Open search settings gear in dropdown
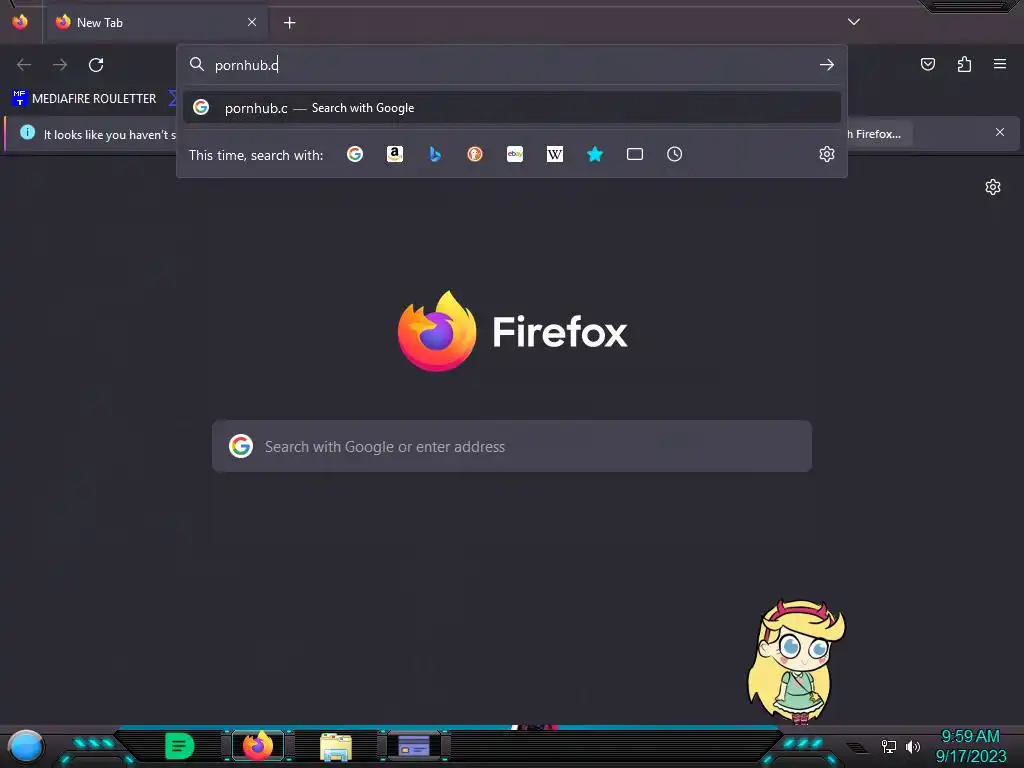This screenshot has height=768, width=1024. (x=827, y=154)
